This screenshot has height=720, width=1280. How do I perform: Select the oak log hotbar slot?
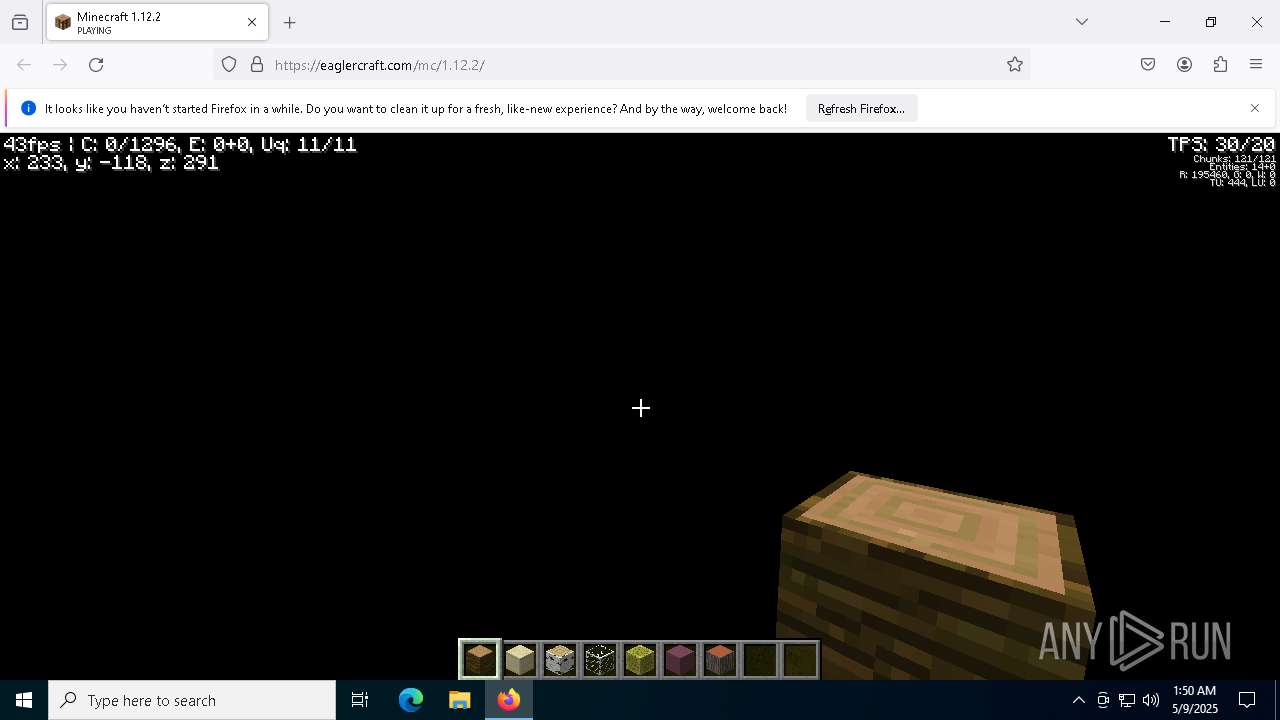coord(480,660)
